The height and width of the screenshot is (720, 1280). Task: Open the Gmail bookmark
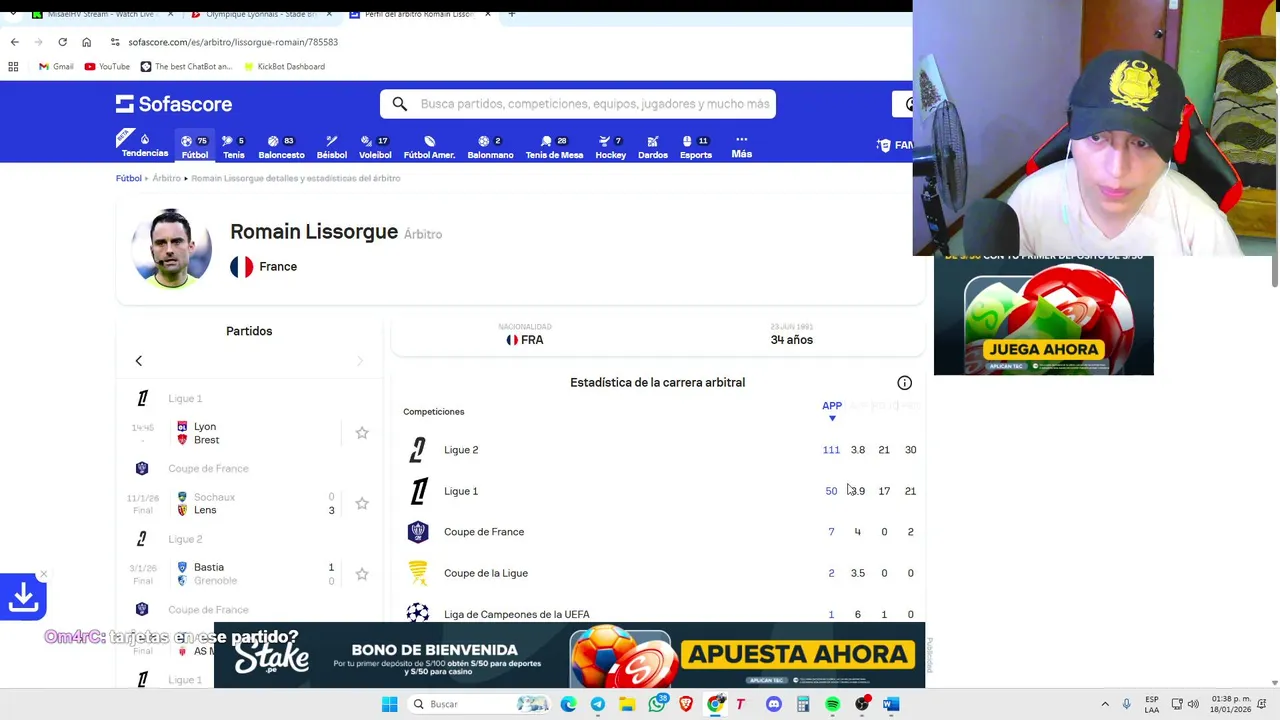[x=56, y=66]
